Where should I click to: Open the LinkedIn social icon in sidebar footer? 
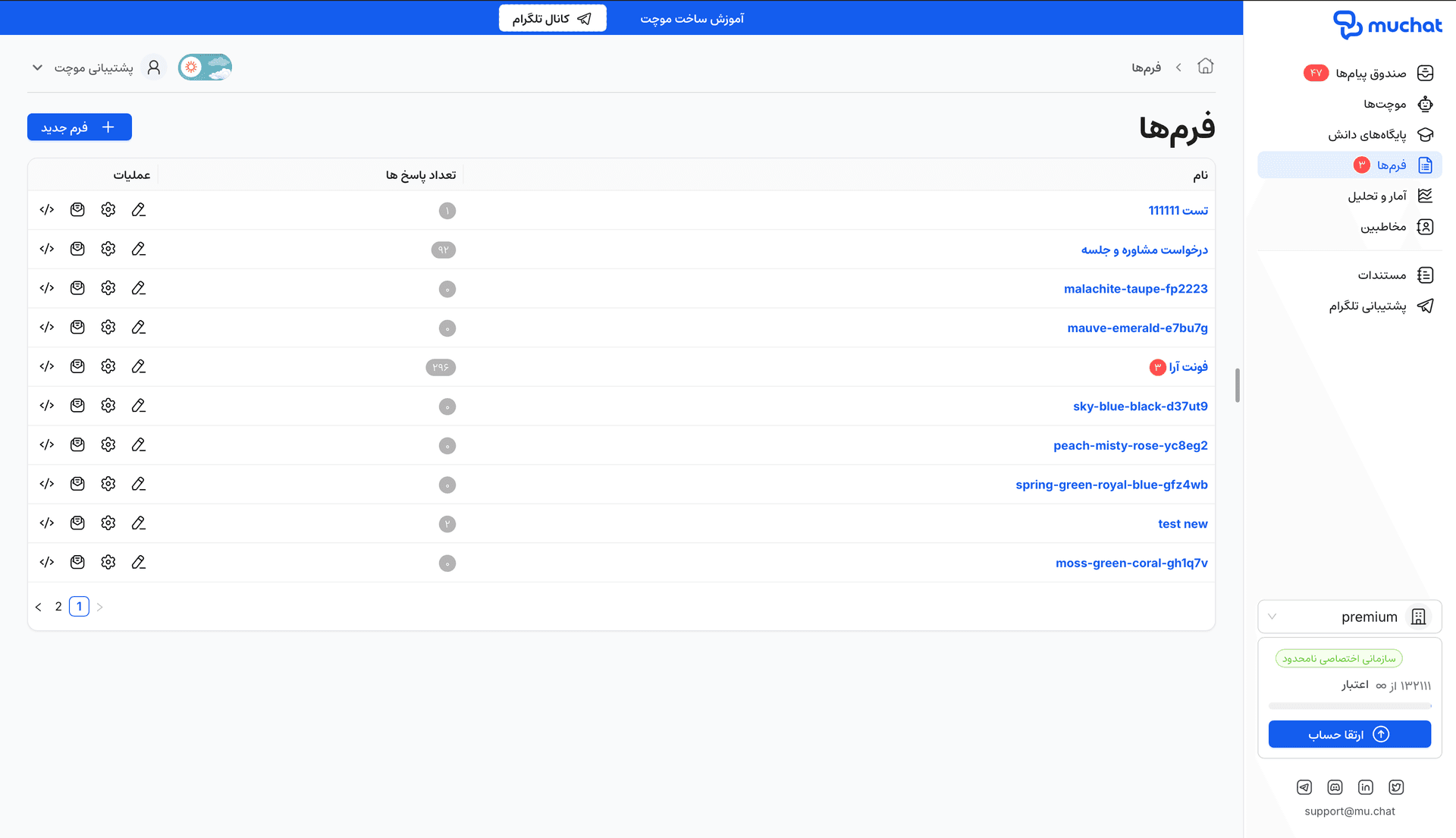click(1366, 787)
